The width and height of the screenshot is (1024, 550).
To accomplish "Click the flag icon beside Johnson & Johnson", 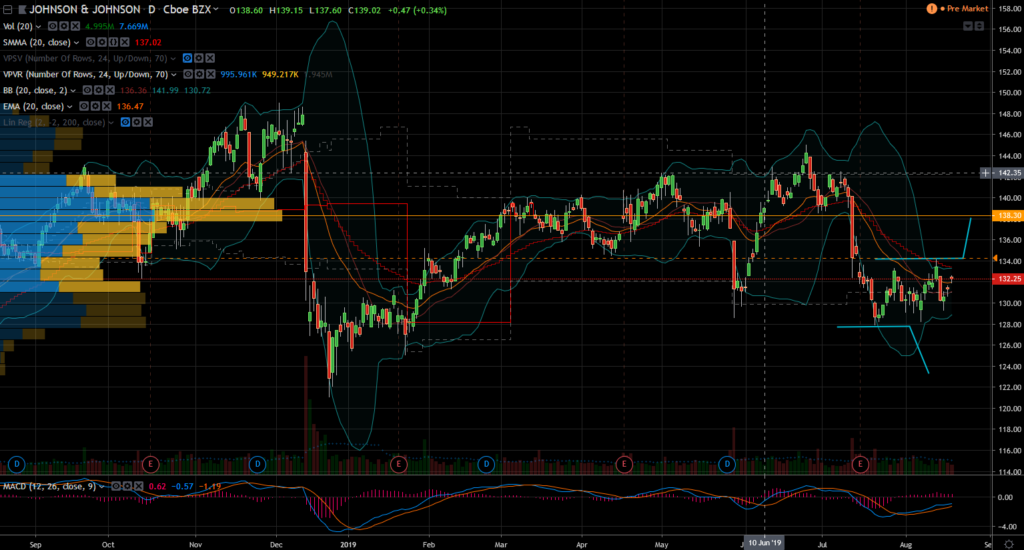I will 22,10.
